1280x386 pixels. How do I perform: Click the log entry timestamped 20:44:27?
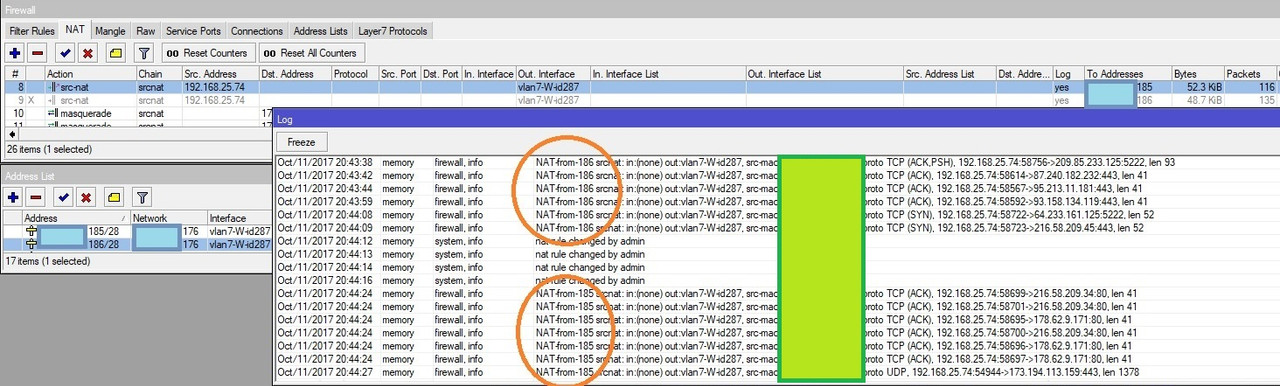tap(777, 372)
